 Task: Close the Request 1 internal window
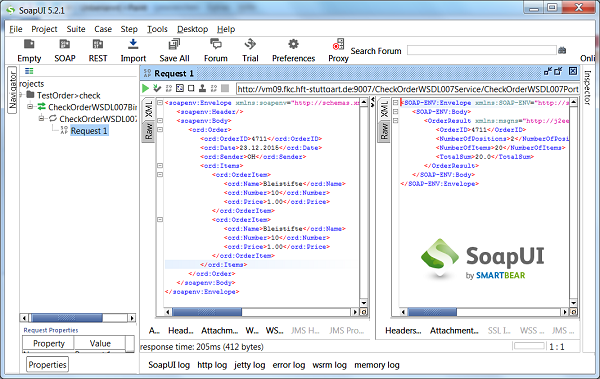[573, 71]
